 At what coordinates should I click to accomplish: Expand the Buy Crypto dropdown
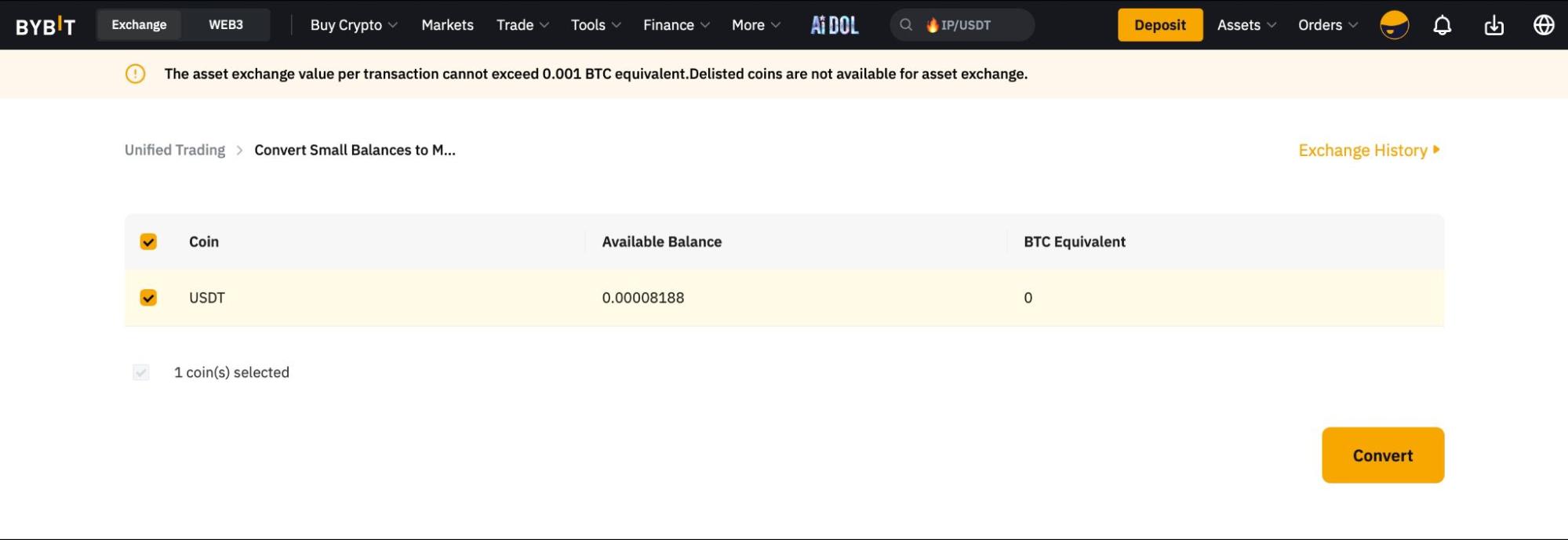point(354,25)
